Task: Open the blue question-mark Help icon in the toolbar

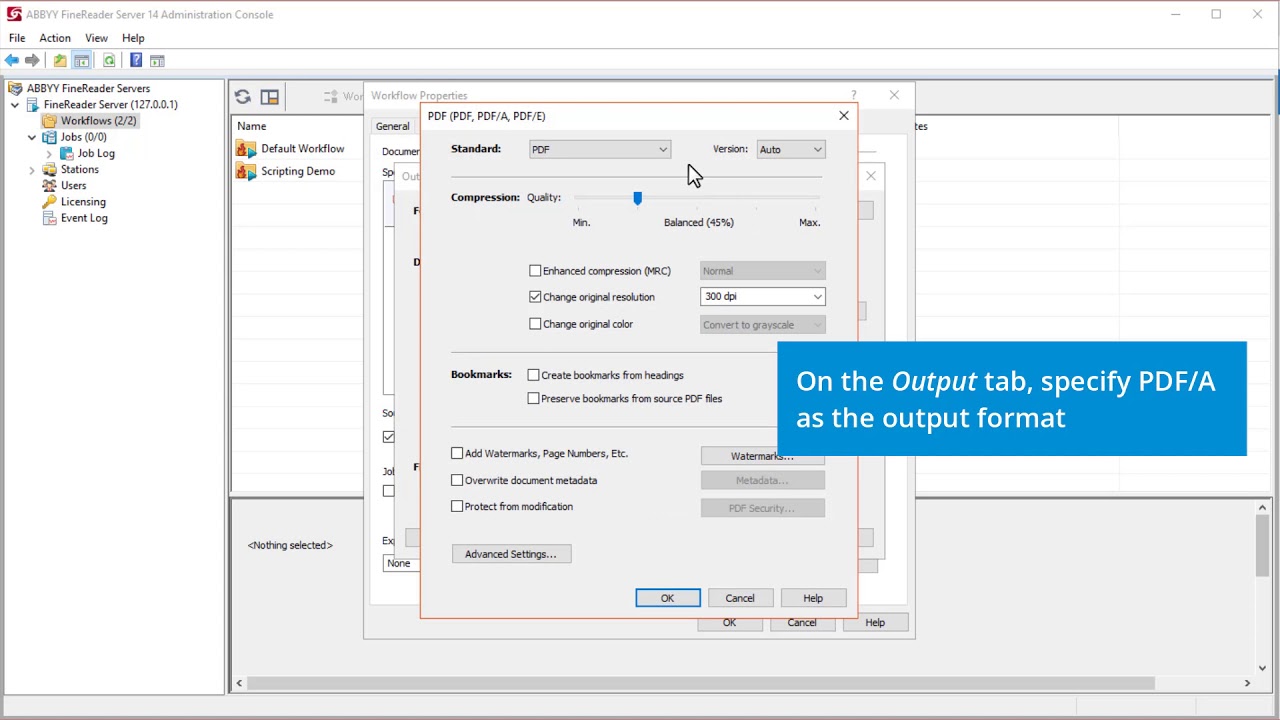Action: pyautogui.click(x=136, y=61)
